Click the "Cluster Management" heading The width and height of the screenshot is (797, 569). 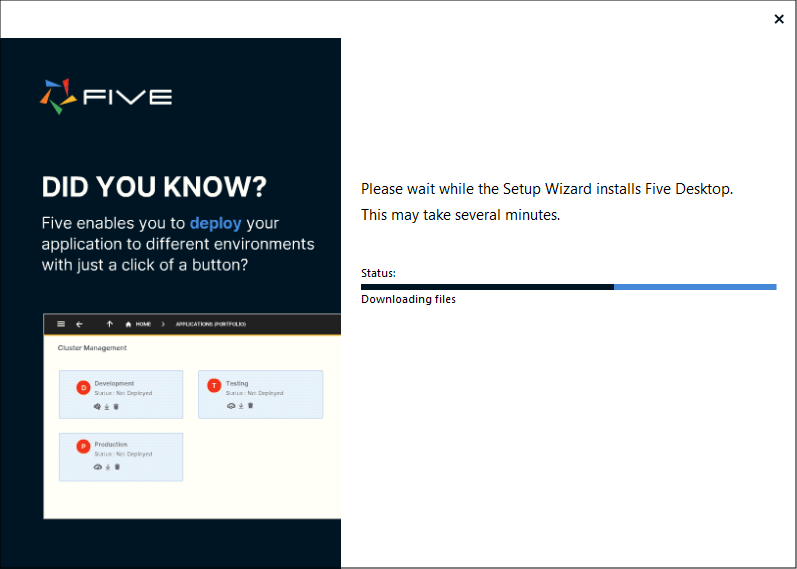tap(92, 348)
